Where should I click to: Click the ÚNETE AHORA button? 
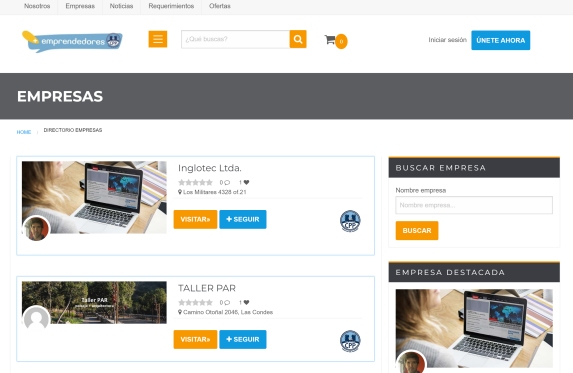click(500, 40)
